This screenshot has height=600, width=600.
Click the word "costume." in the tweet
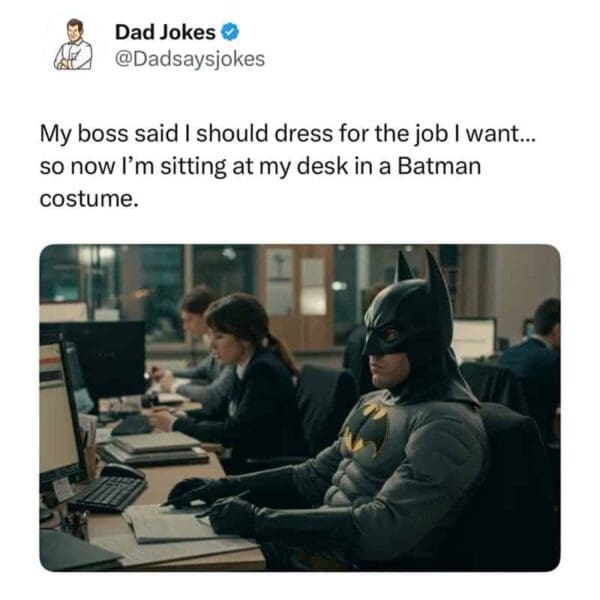point(89,199)
